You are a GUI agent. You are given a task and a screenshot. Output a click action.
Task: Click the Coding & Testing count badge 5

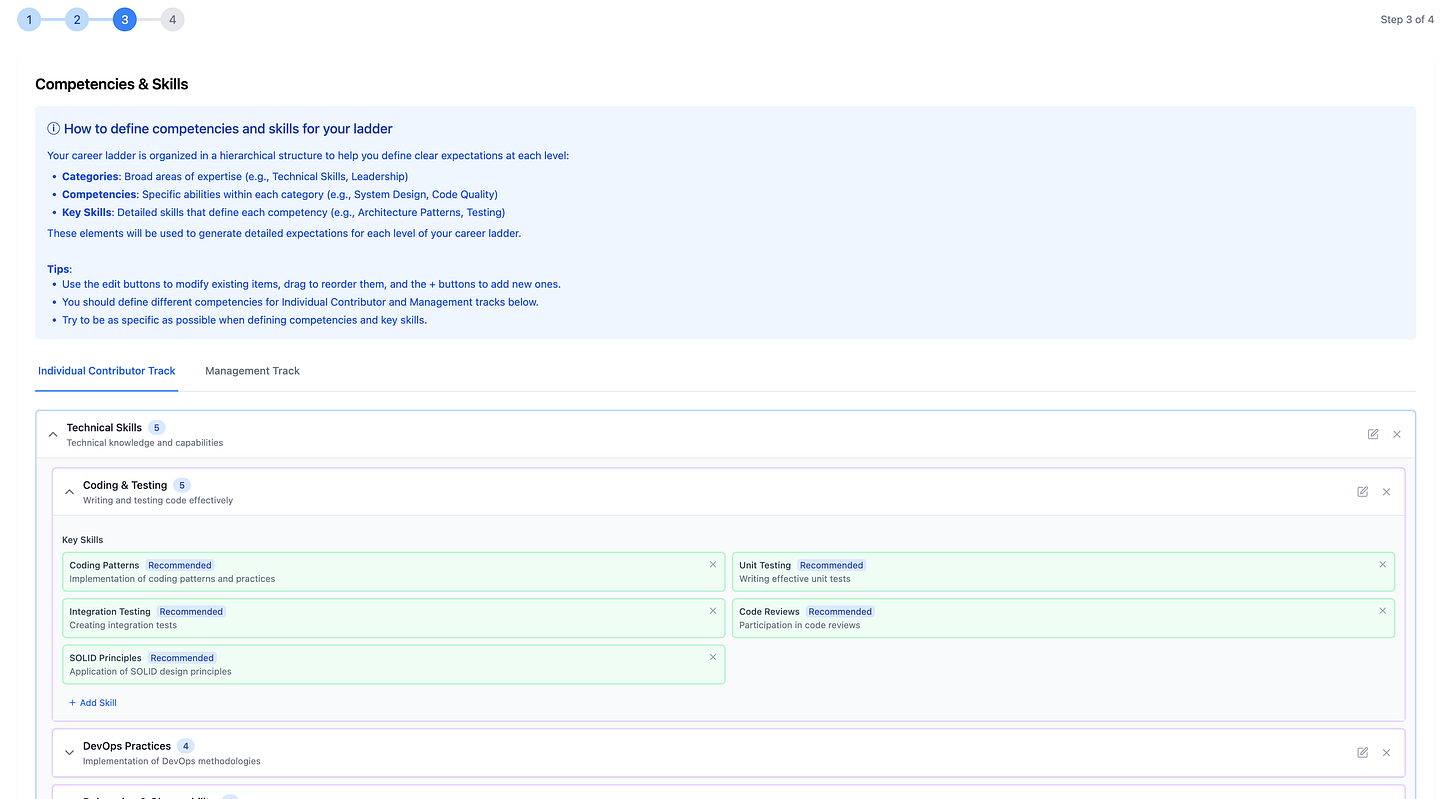pos(182,486)
